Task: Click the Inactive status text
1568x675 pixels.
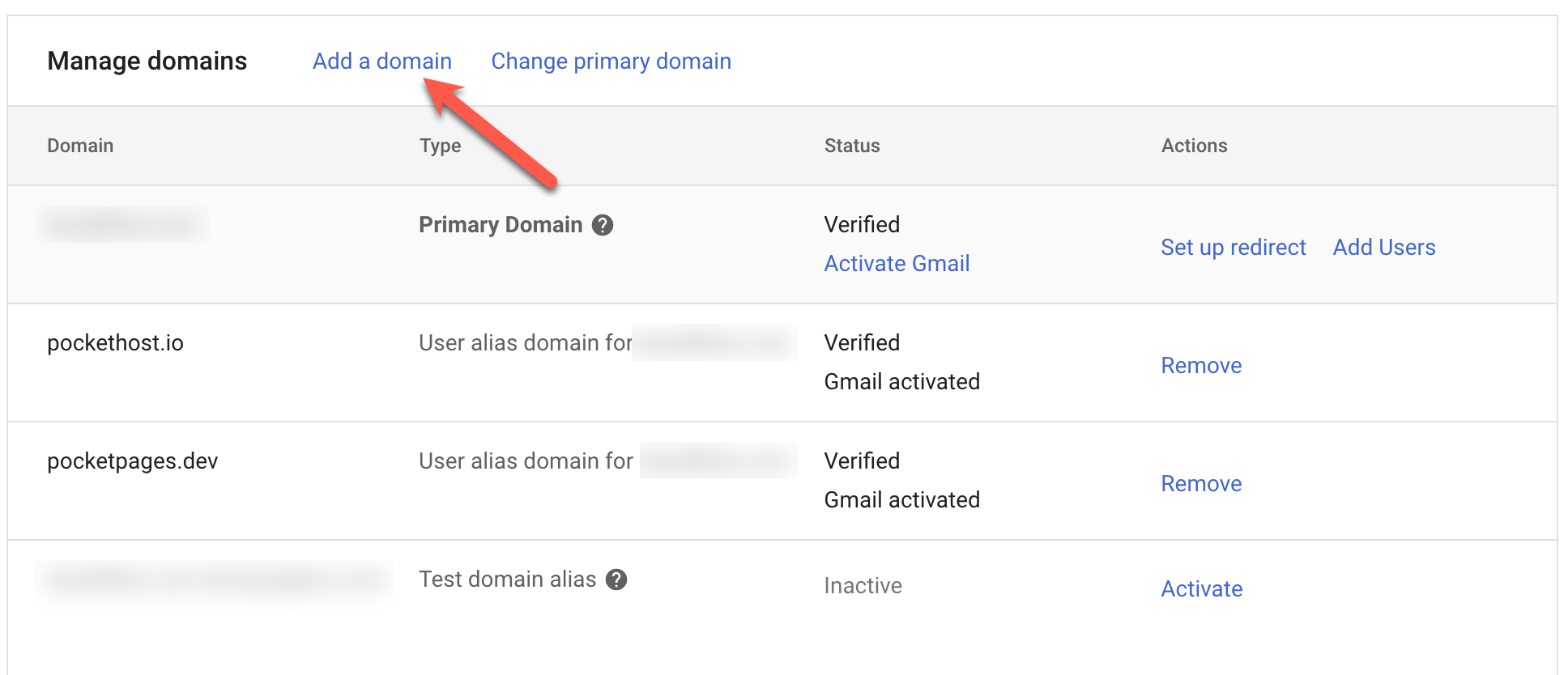Action: click(863, 586)
